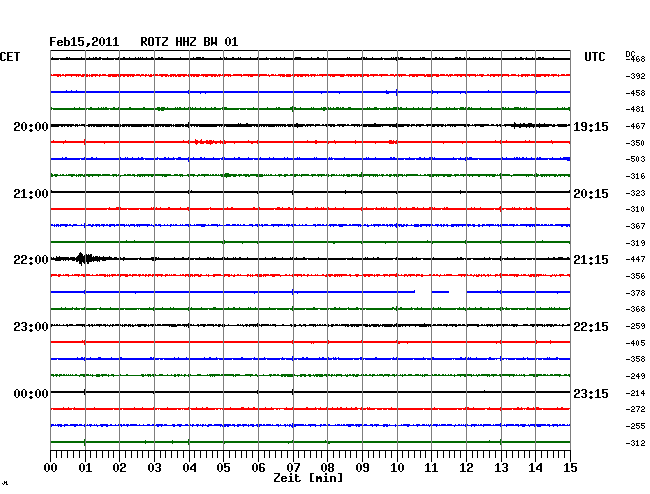
Task: Click the 22:15 UTC time label
Action: tap(591, 327)
